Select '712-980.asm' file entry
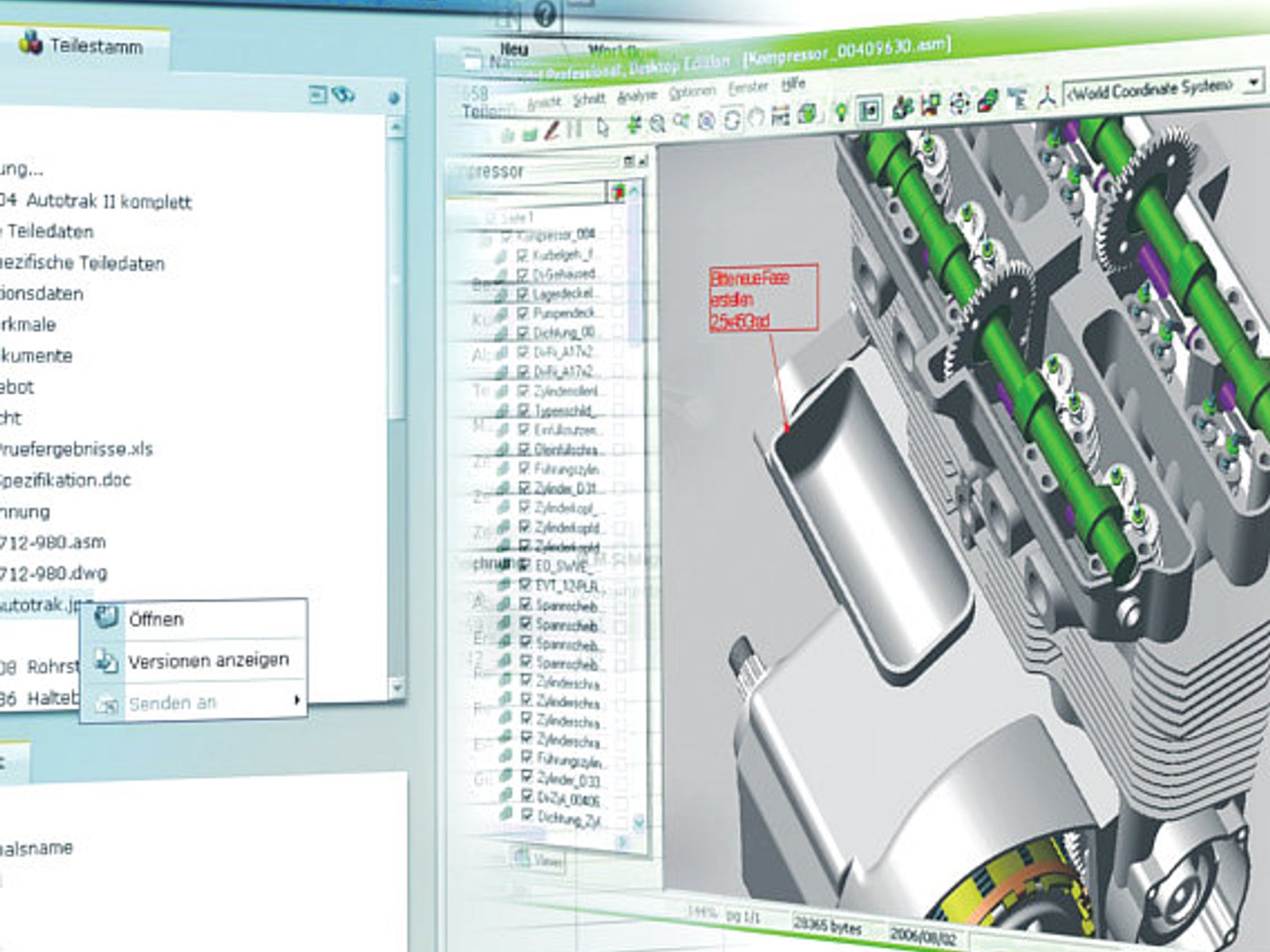The height and width of the screenshot is (952, 1270). pos(53,543)
